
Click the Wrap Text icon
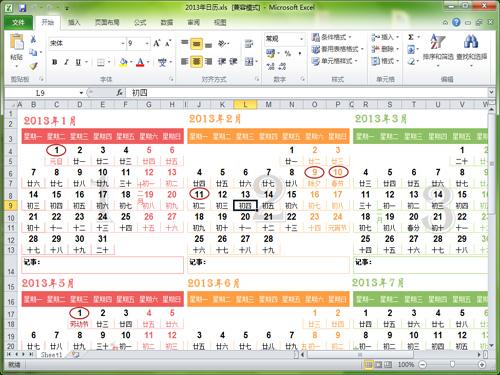(x=249, y=44)
